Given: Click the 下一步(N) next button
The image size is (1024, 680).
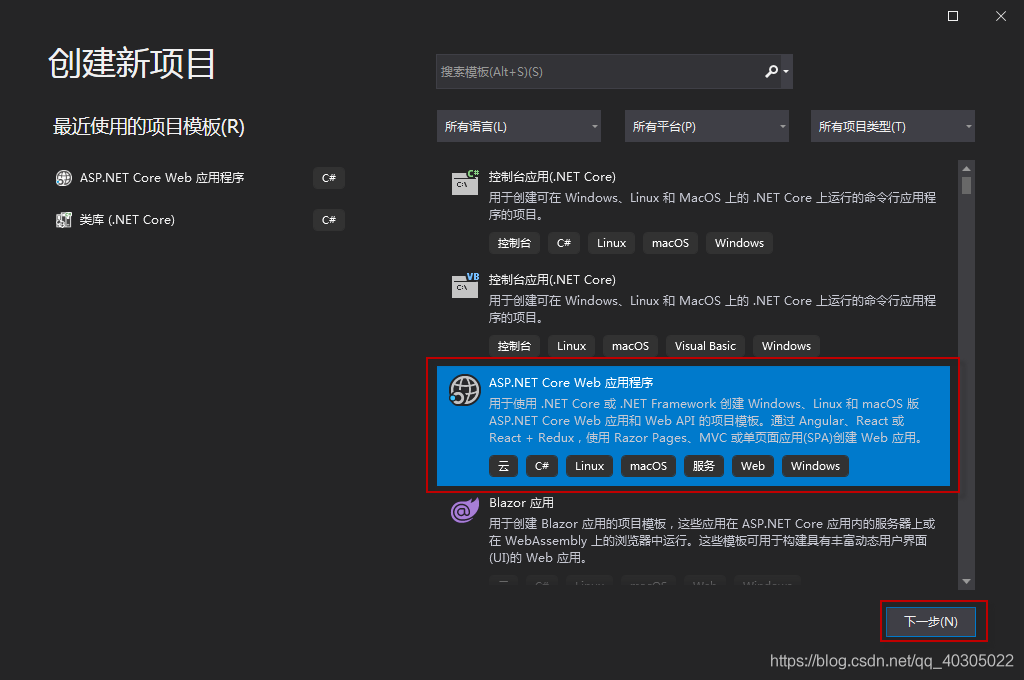Looking at the screenshot, I should [931, 621].
